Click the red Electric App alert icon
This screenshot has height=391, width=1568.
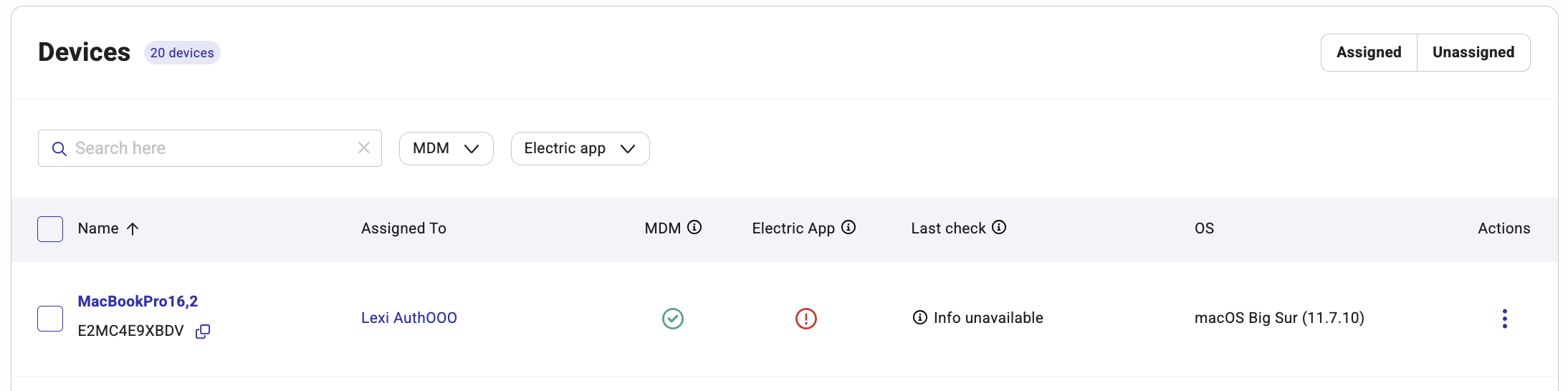point(806,319)
